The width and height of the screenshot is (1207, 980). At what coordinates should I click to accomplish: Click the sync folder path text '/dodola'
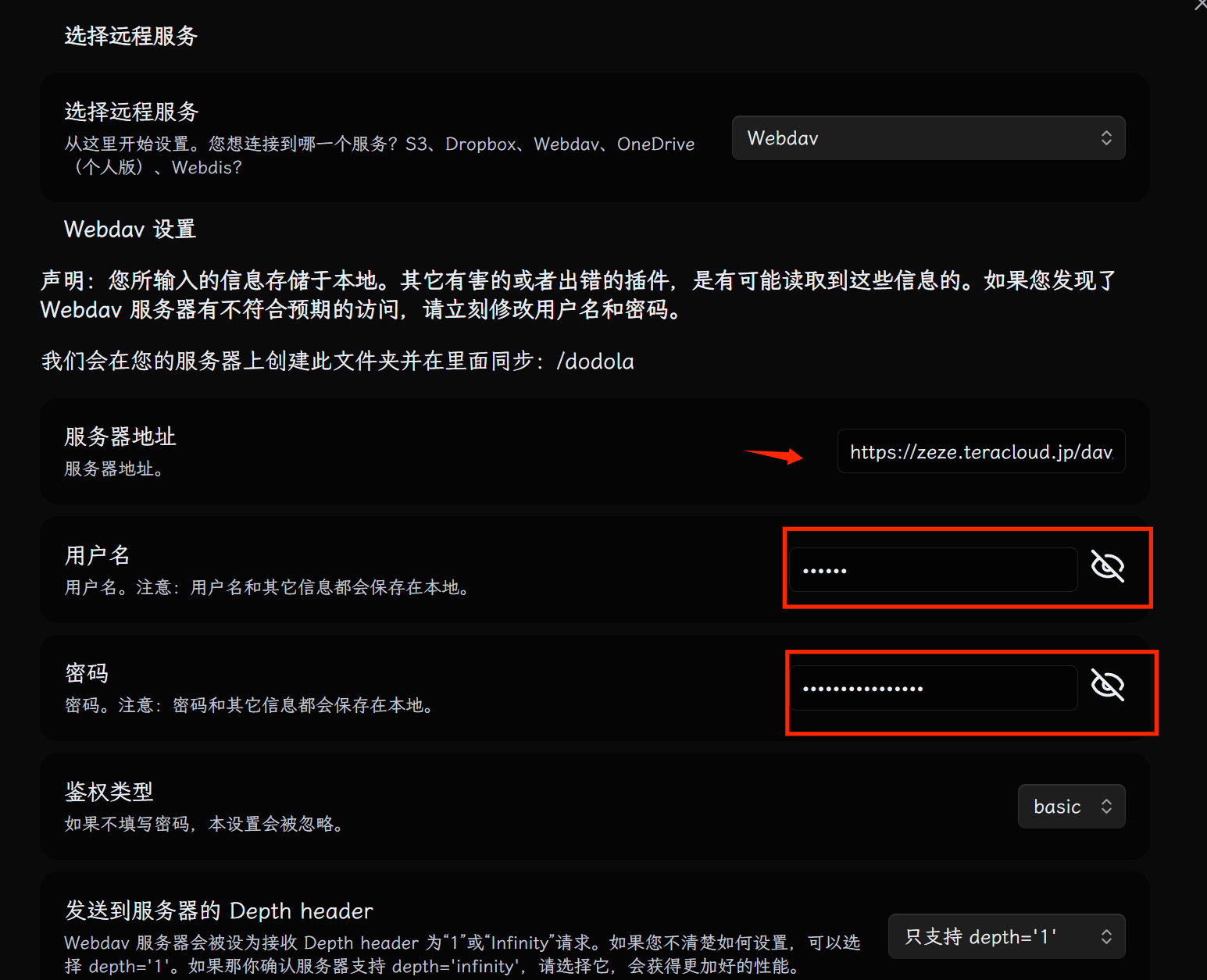pyautogui.click(x=595, y=362)
